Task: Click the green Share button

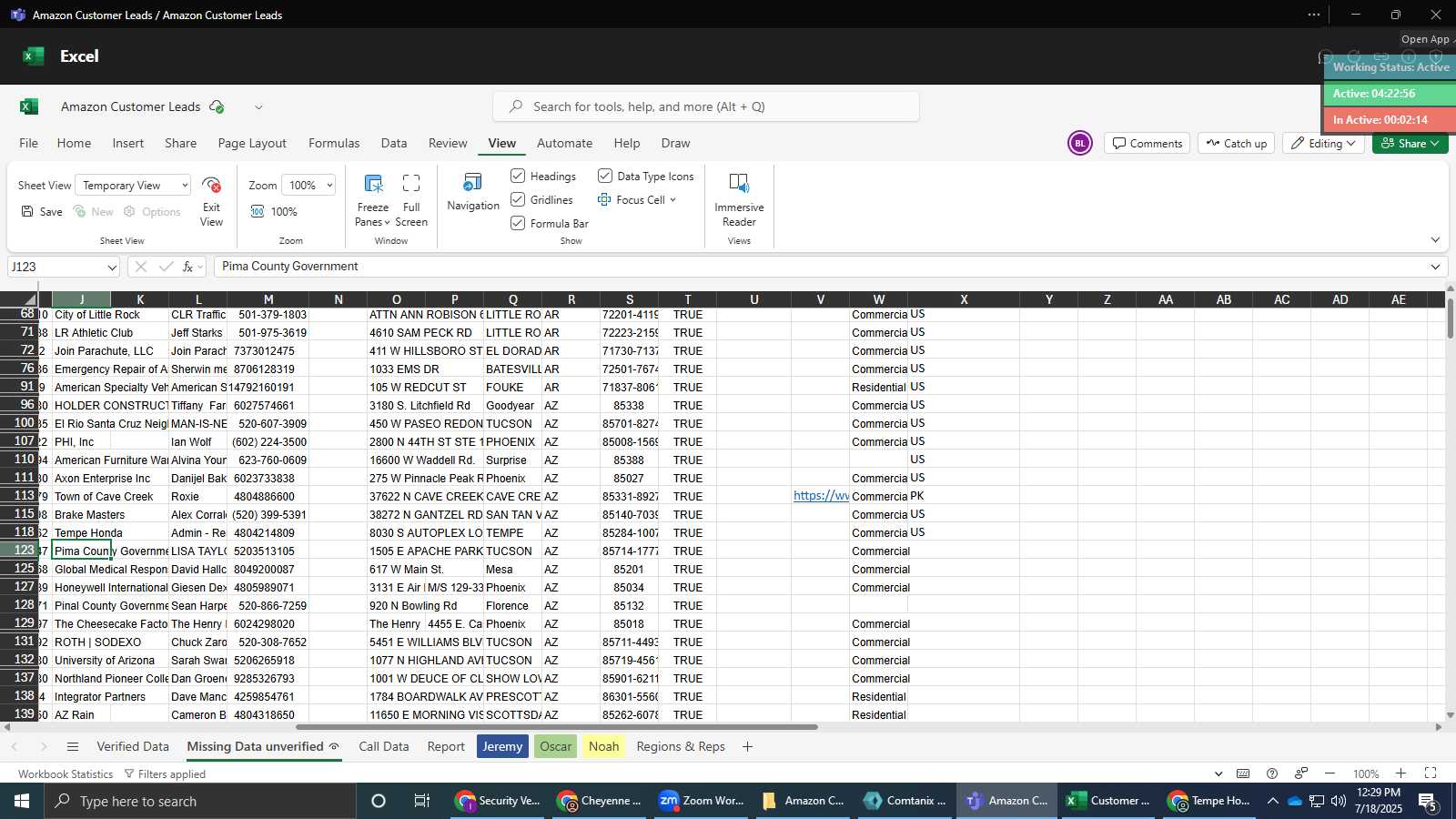Action: pos(1410,143)
